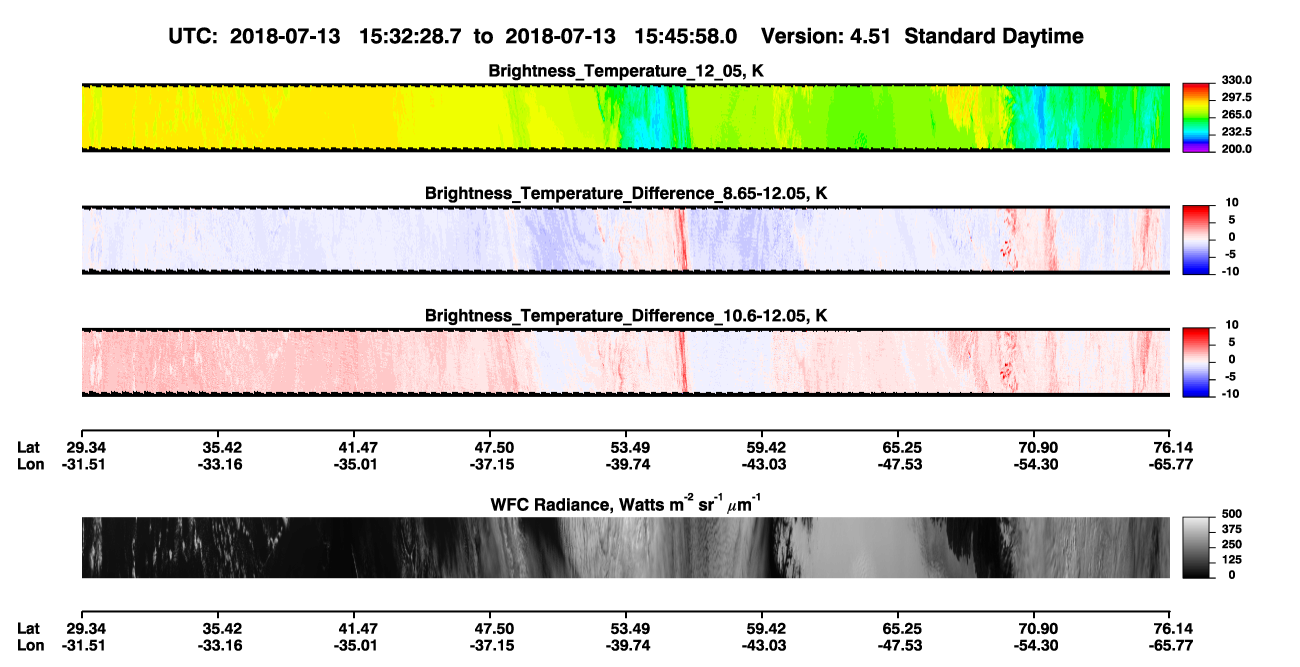Click latitude 70.90 on the axis below WFC
This screenshot has width=1300, height=667.
tap(1038, 628)
